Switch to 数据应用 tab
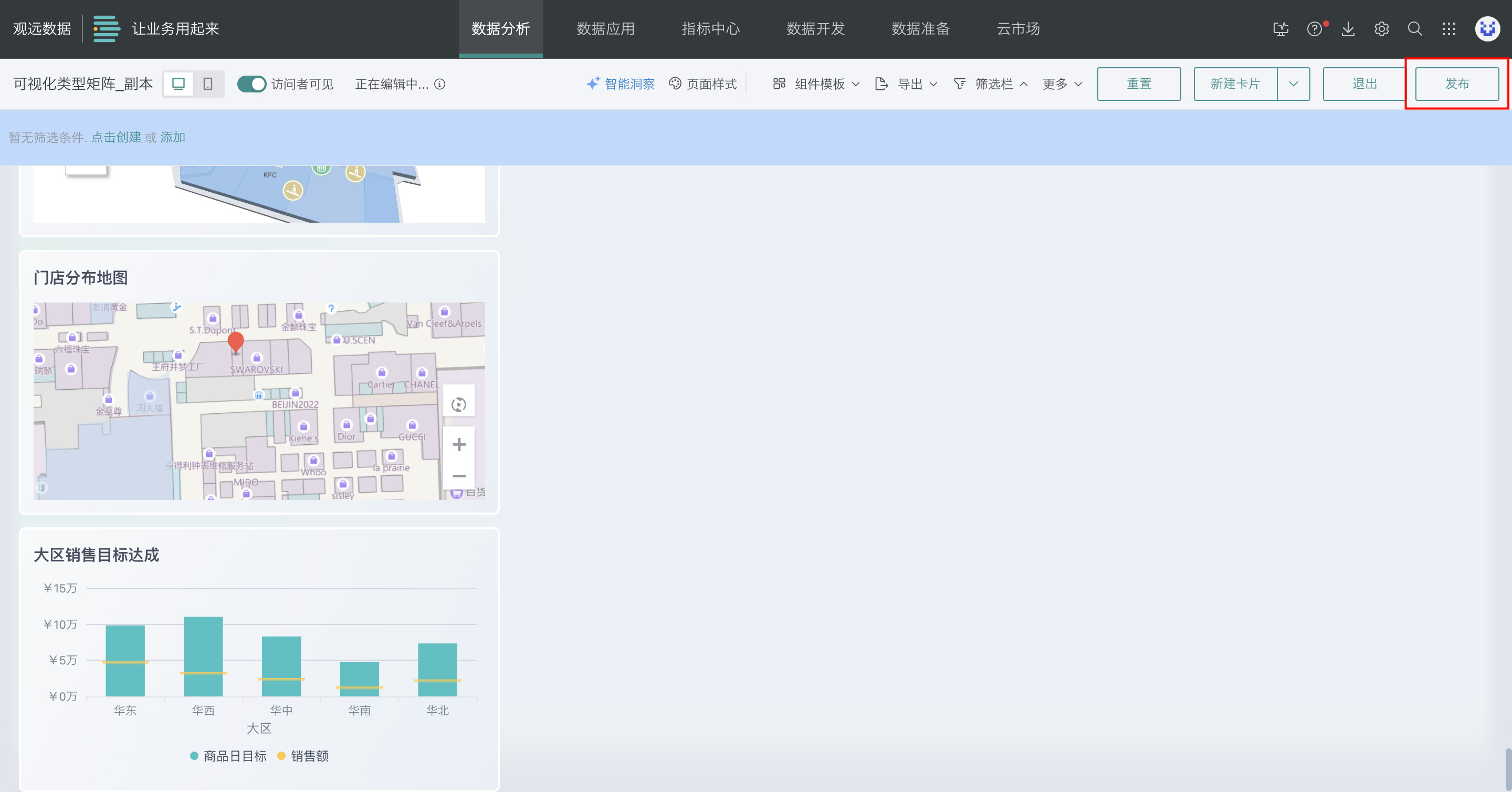Screen dimensions: 1512x792 tap(605, 29)
